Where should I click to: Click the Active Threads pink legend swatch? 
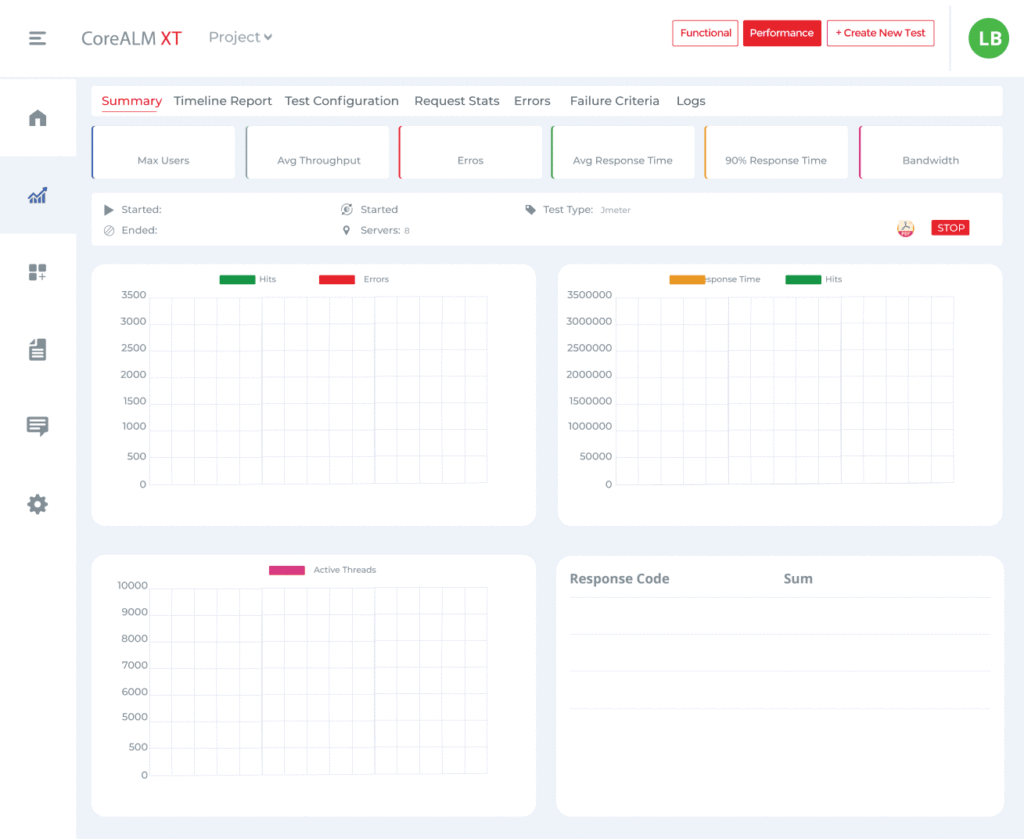pyautogui.click(x=287, y=569)
